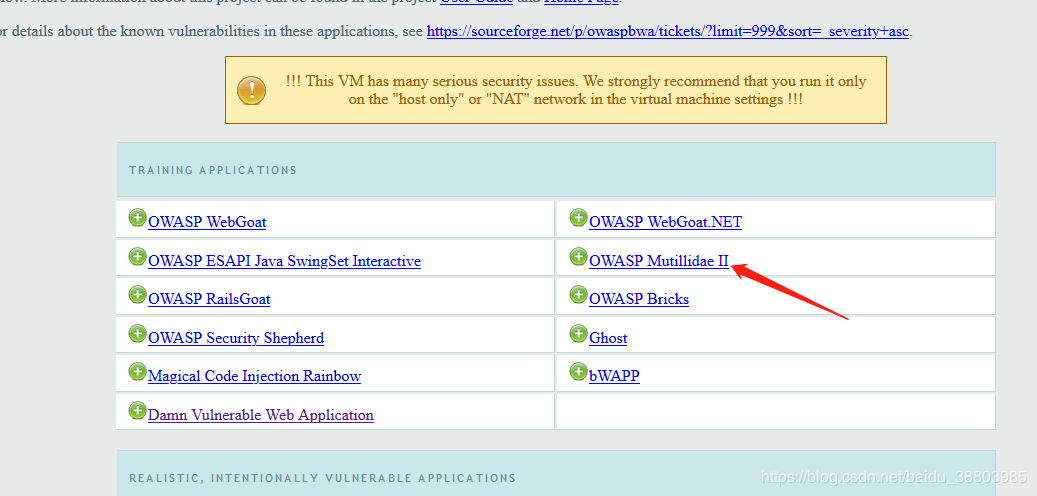Open the OWASP Bricks link
Viewport: 1037px width, 496px height.
pos(639,300)
